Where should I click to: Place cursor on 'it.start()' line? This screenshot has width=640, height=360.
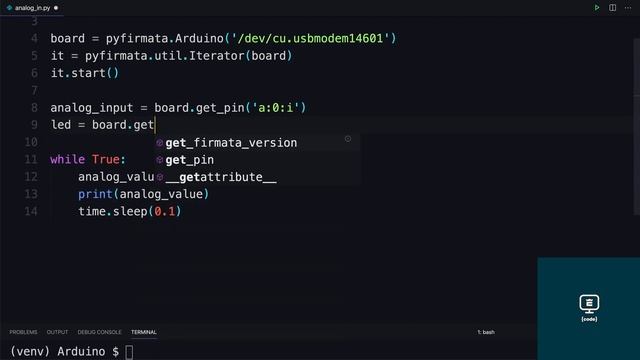[x=85, y=73]
